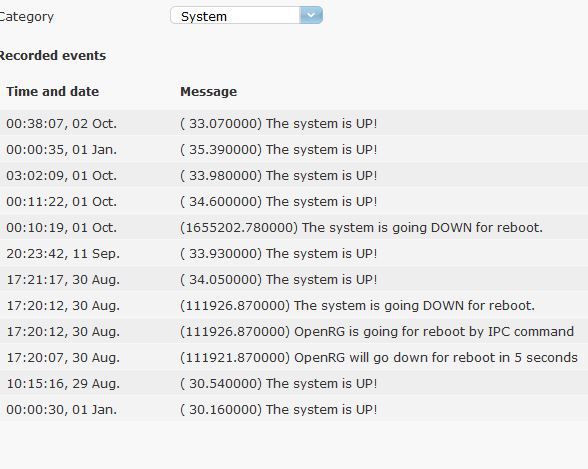This screenshot has height=469, width=588.
Task: Click the OpenRG reboot in 5 seconds message
Action: coord(379,358)
